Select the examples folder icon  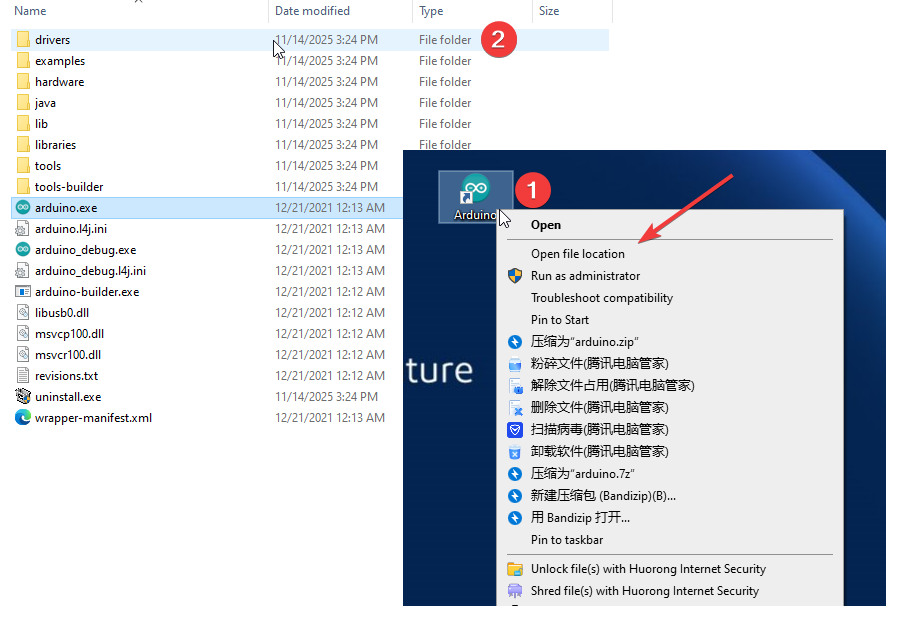coord(23,61)
